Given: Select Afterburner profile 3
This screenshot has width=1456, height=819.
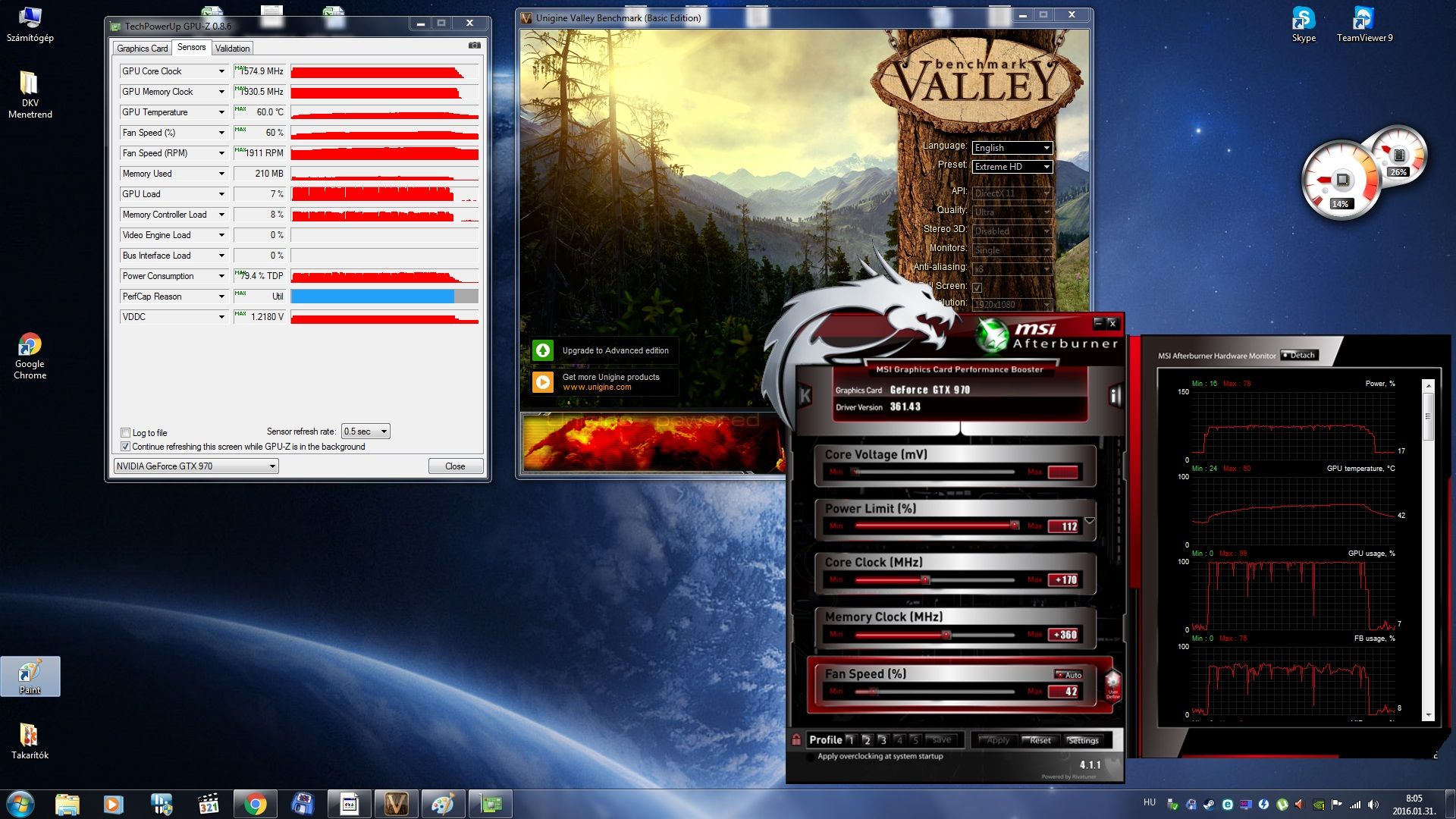Looking at the screenshot, I should coord(883,740).
